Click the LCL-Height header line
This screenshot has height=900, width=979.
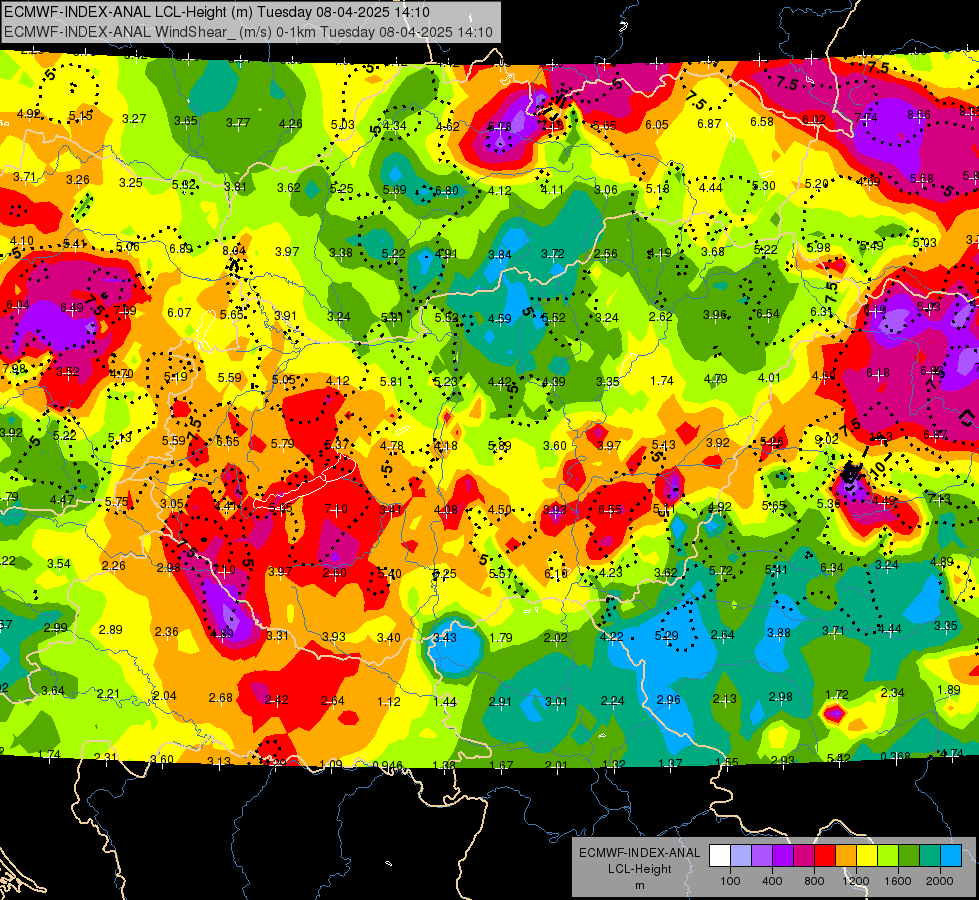(217, 12)
